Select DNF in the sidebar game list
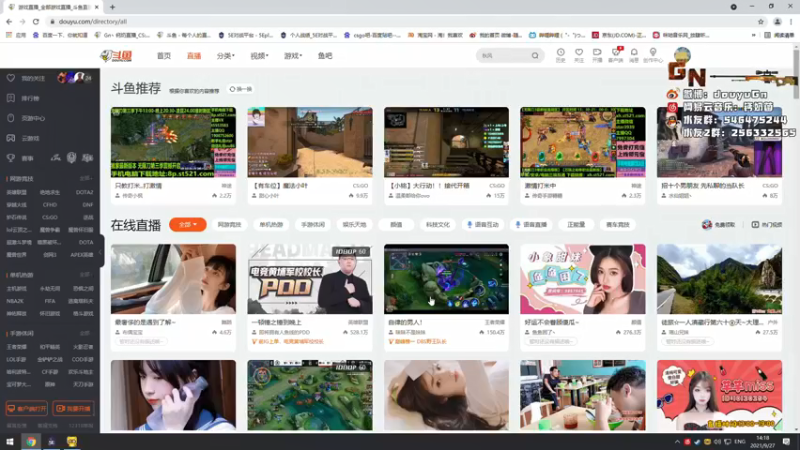Viewport: 800px width, 450px height. coord(87,205)
